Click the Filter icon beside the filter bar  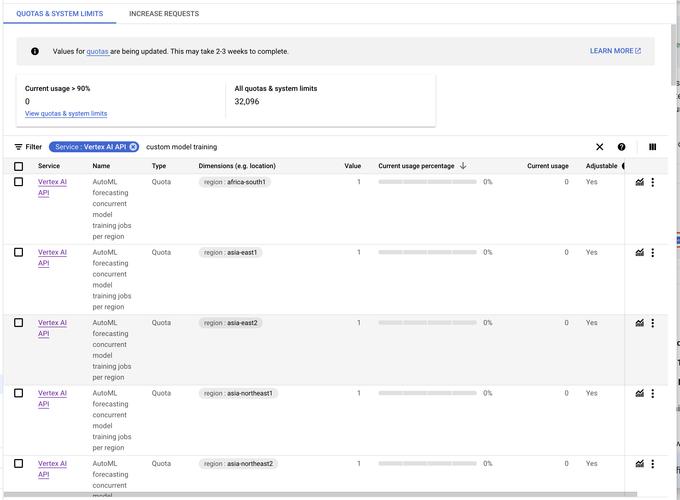[x=19, y=147]
